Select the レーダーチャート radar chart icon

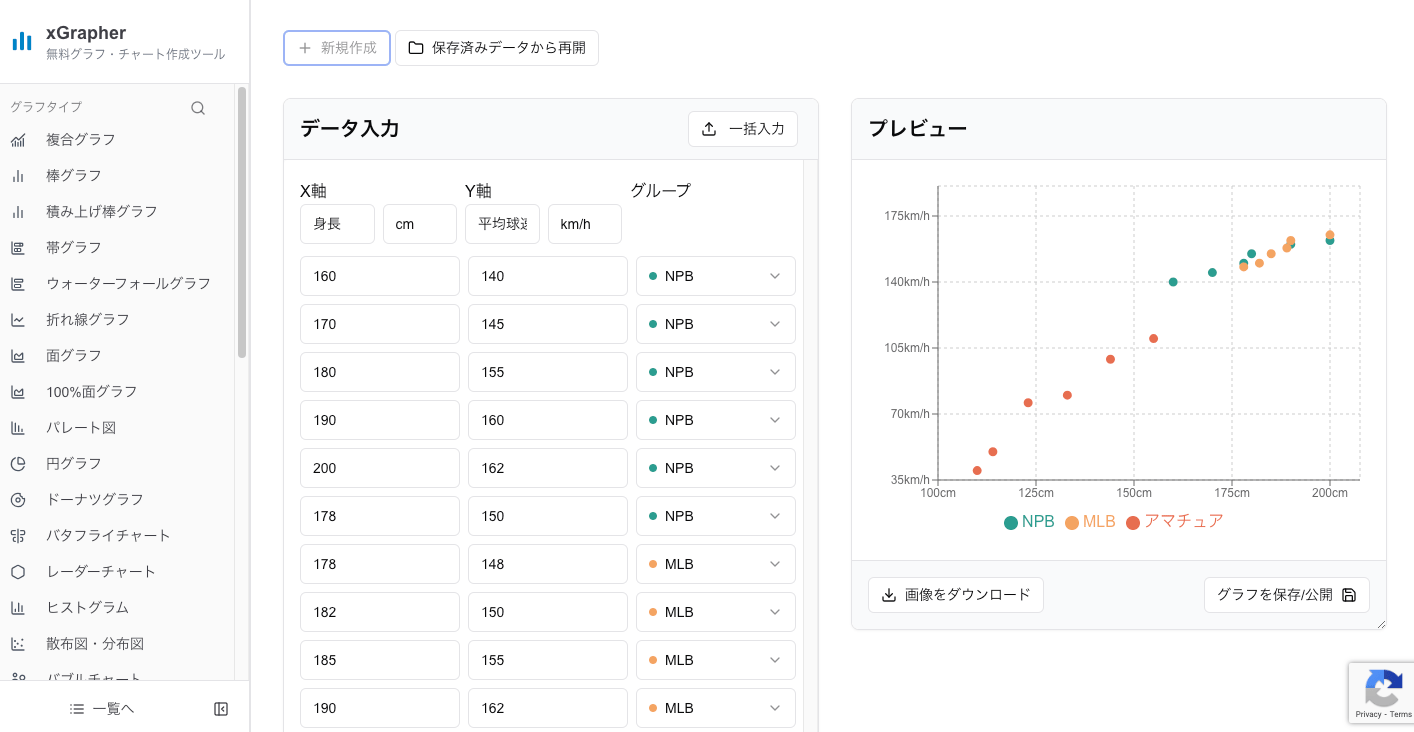[x=20, y=571]
